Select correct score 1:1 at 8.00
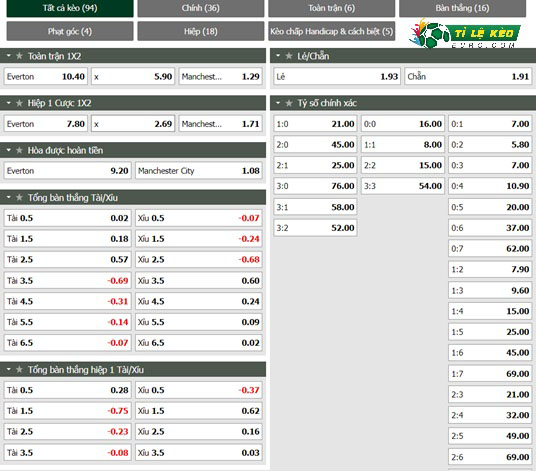 tap(403, 145)
